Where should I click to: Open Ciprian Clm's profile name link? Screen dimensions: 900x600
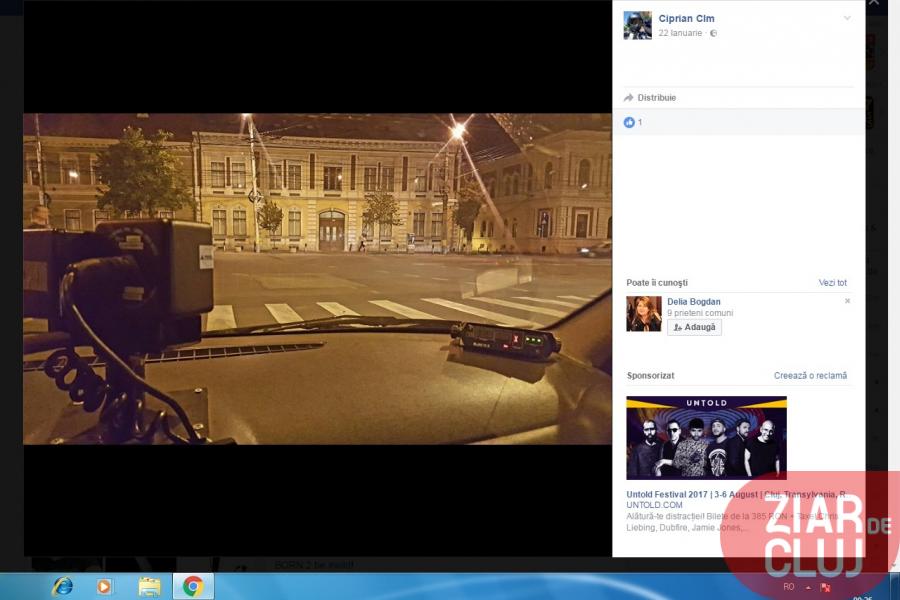click(x=686, y=18)
